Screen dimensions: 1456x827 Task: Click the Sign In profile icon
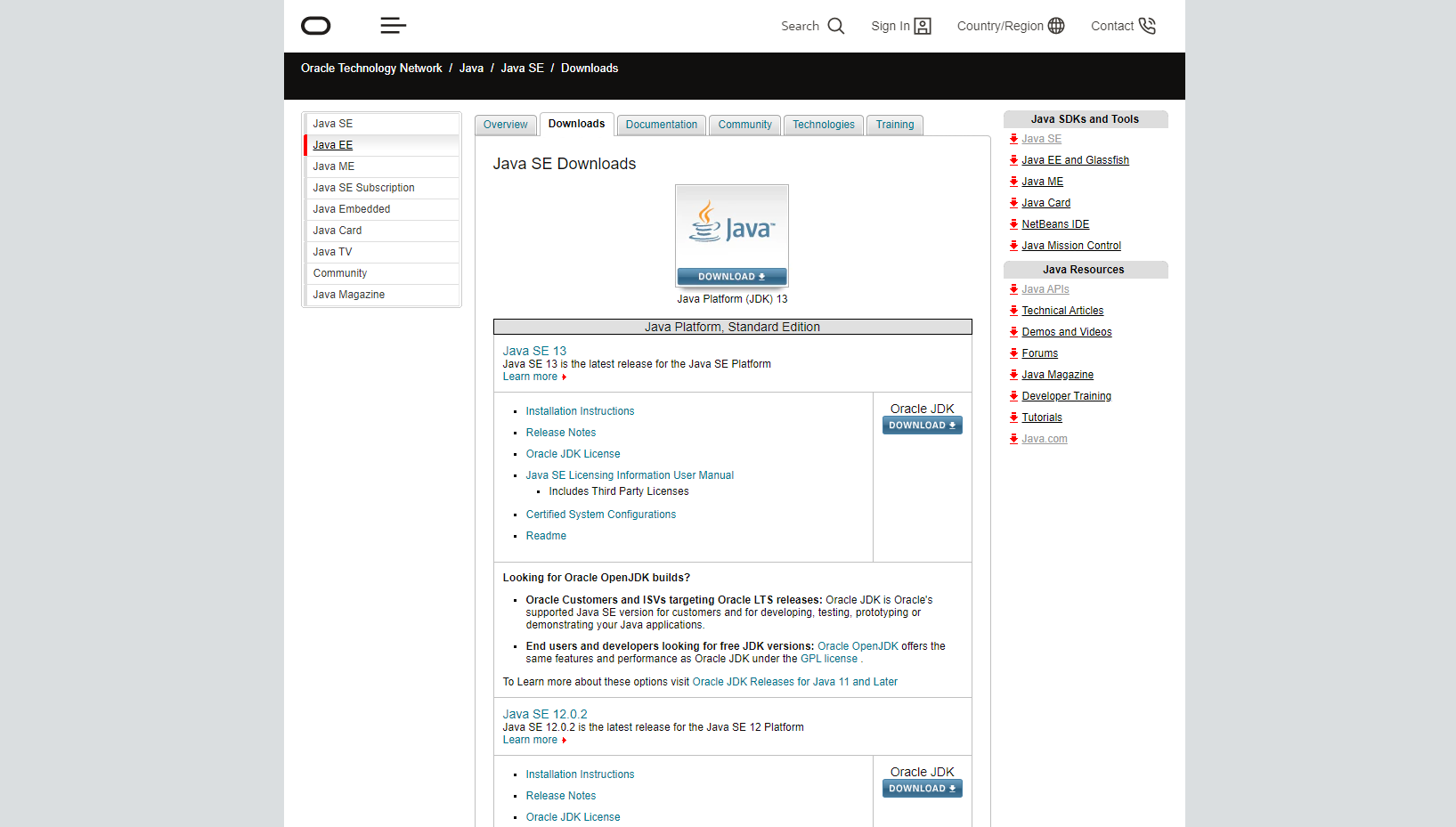click(923, 26)
